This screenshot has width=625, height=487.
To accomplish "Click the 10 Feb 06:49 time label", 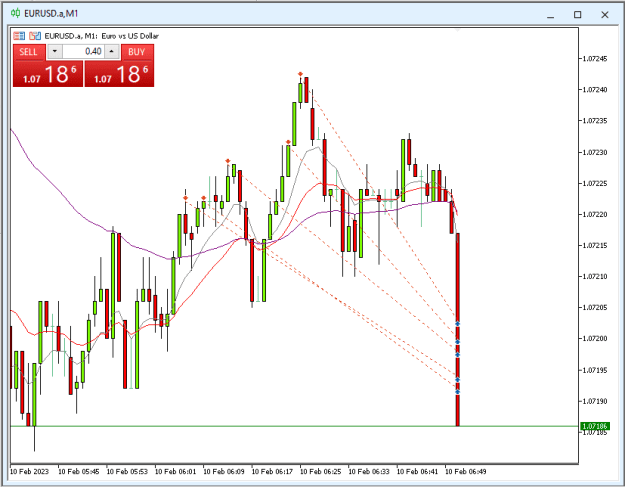I will tap(466, 471).
